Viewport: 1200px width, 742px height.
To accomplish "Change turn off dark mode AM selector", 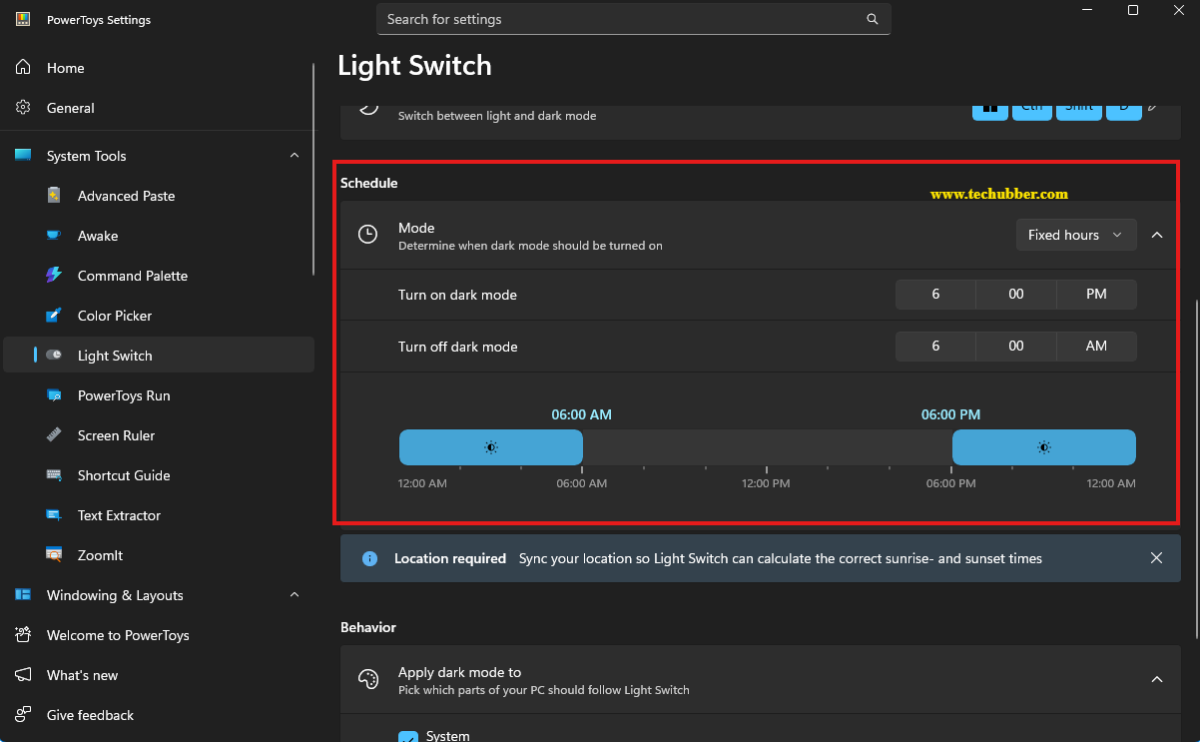I will (x=1097, y=346).
